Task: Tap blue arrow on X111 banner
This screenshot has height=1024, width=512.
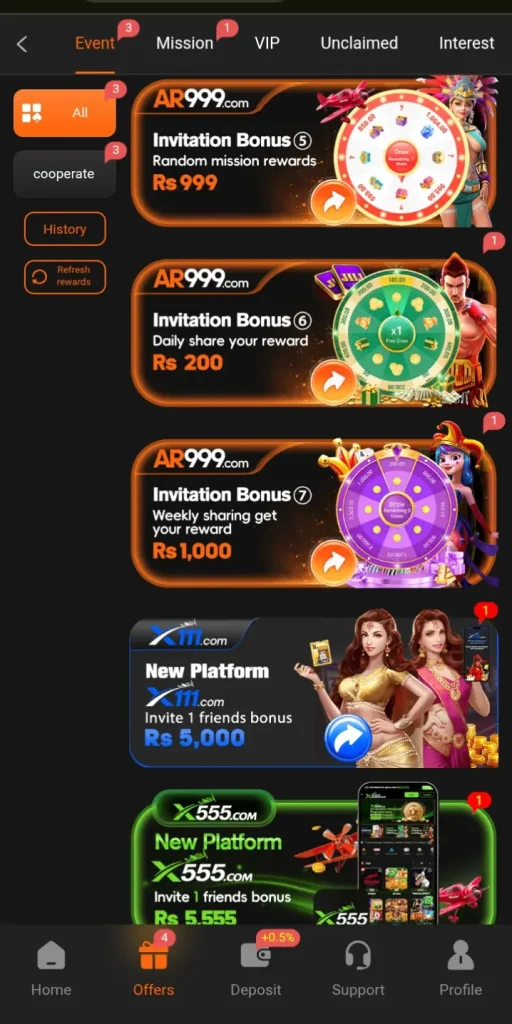Action: [347, 738]
